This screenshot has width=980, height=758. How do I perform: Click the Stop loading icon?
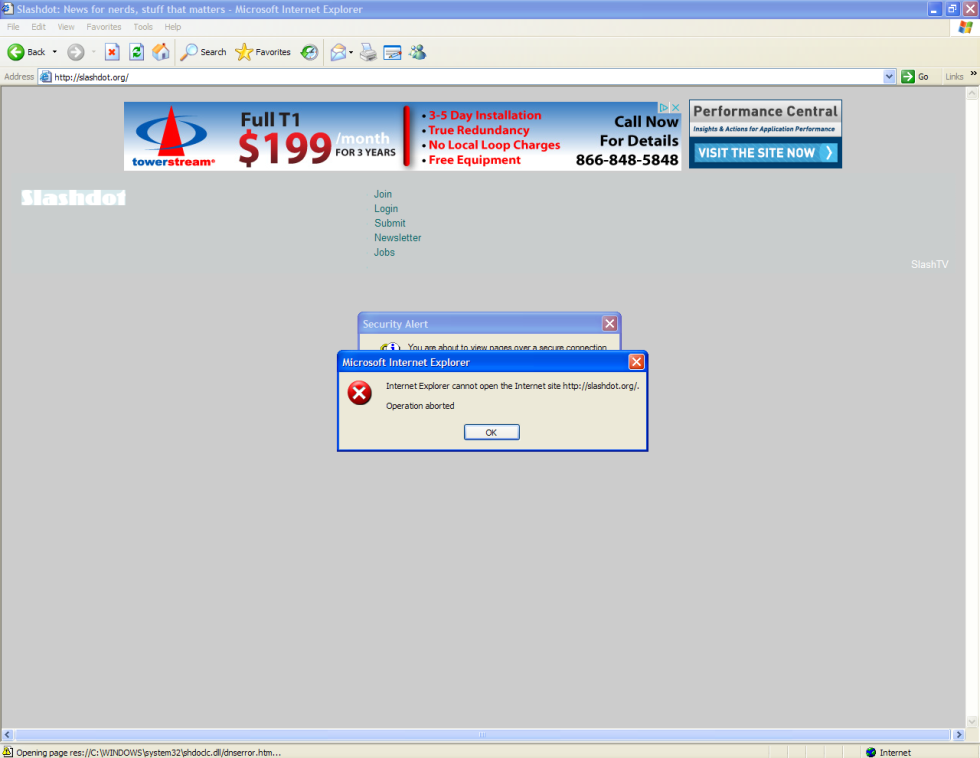pyautogui.click(x=113, y=52)
